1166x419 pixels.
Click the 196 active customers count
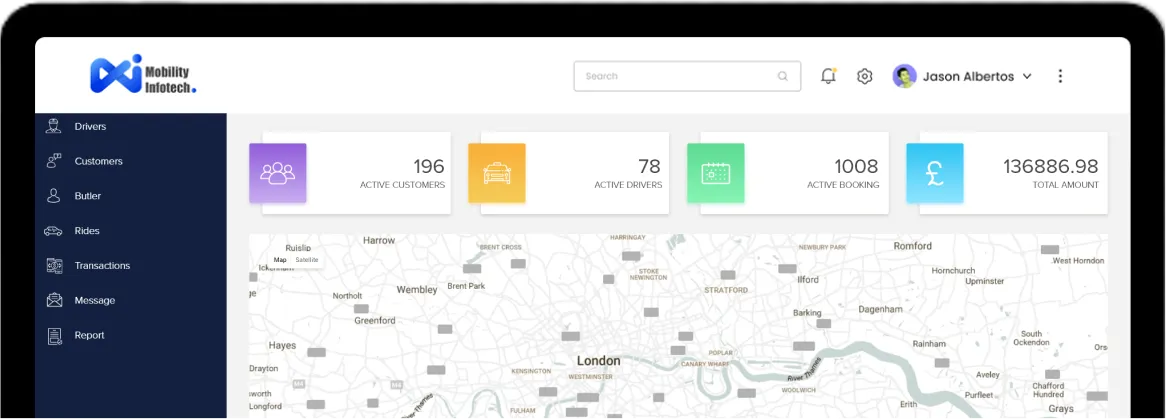(x=429, y=166)
